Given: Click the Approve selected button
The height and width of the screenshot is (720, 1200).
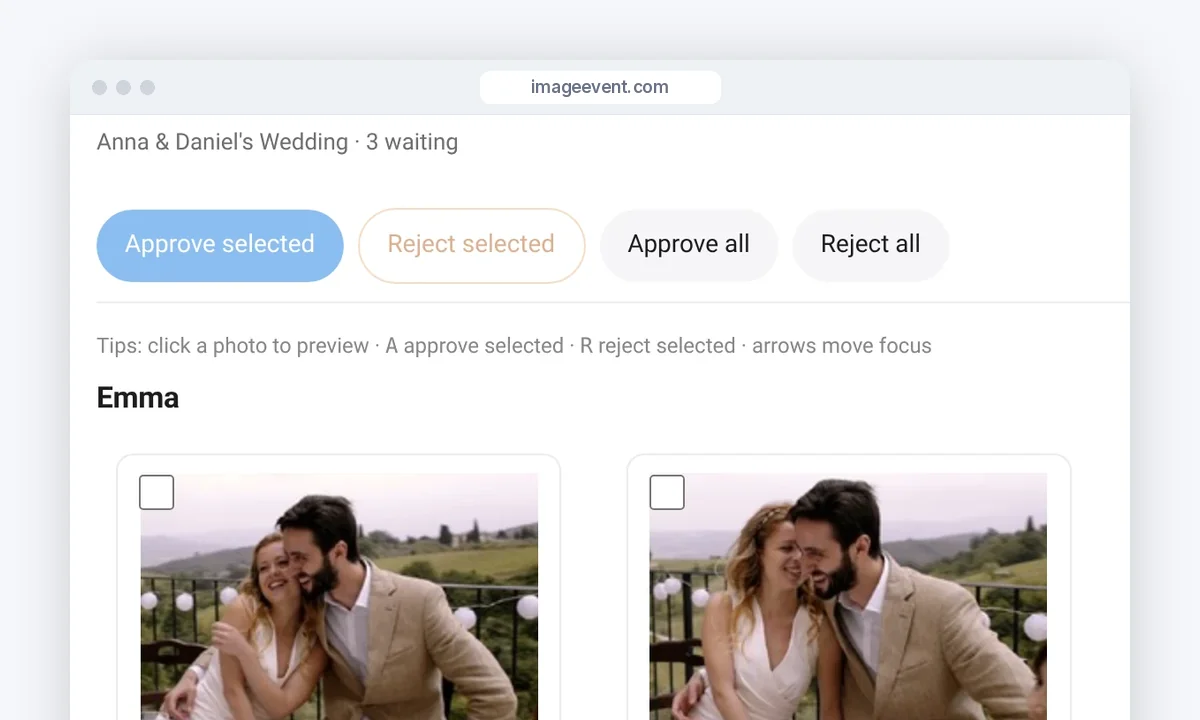Looking at the screenshot, I should 220,245.
